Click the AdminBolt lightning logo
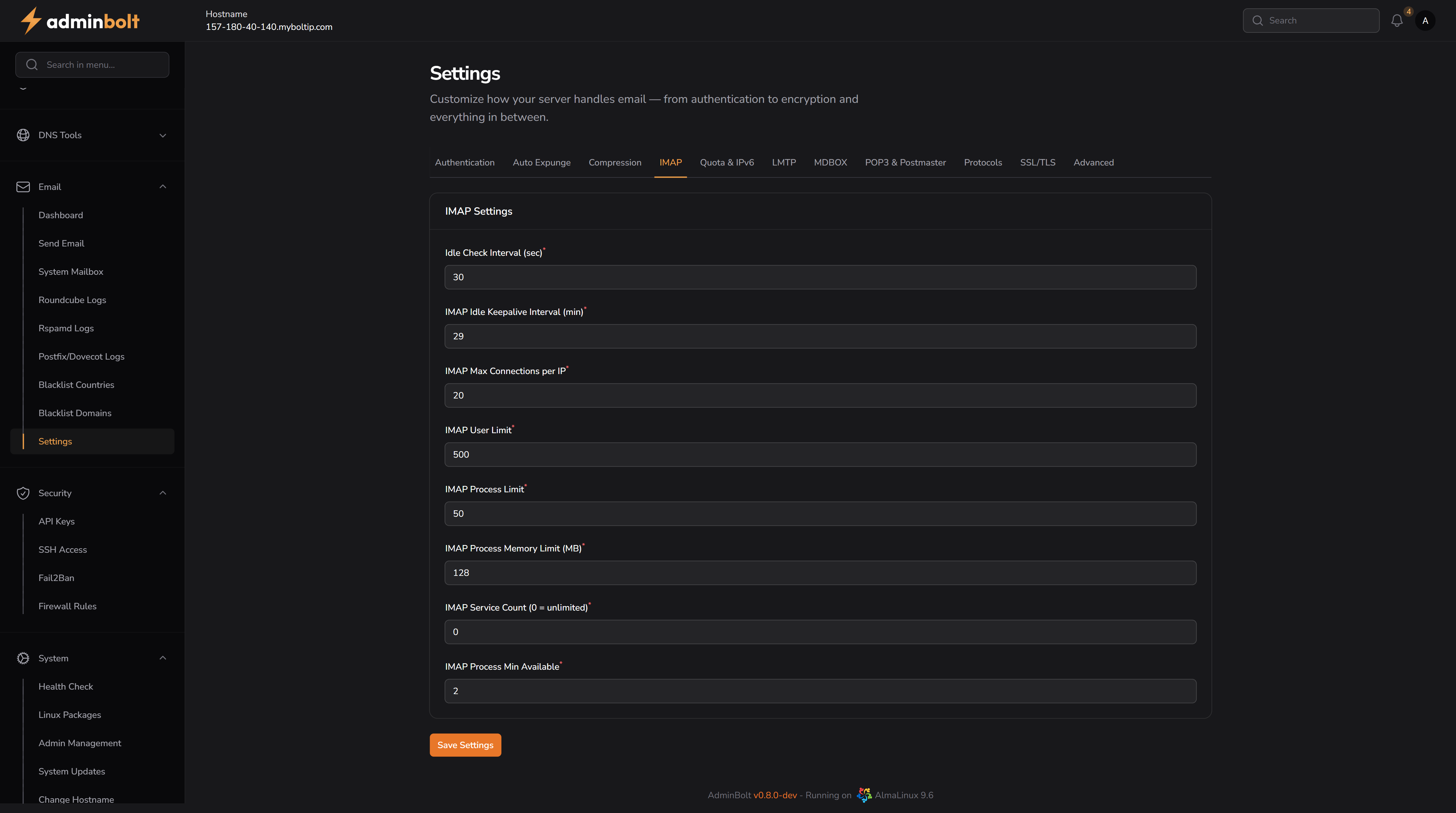Viewport: 1456px width, 813px height. click(x=31, y=21)
